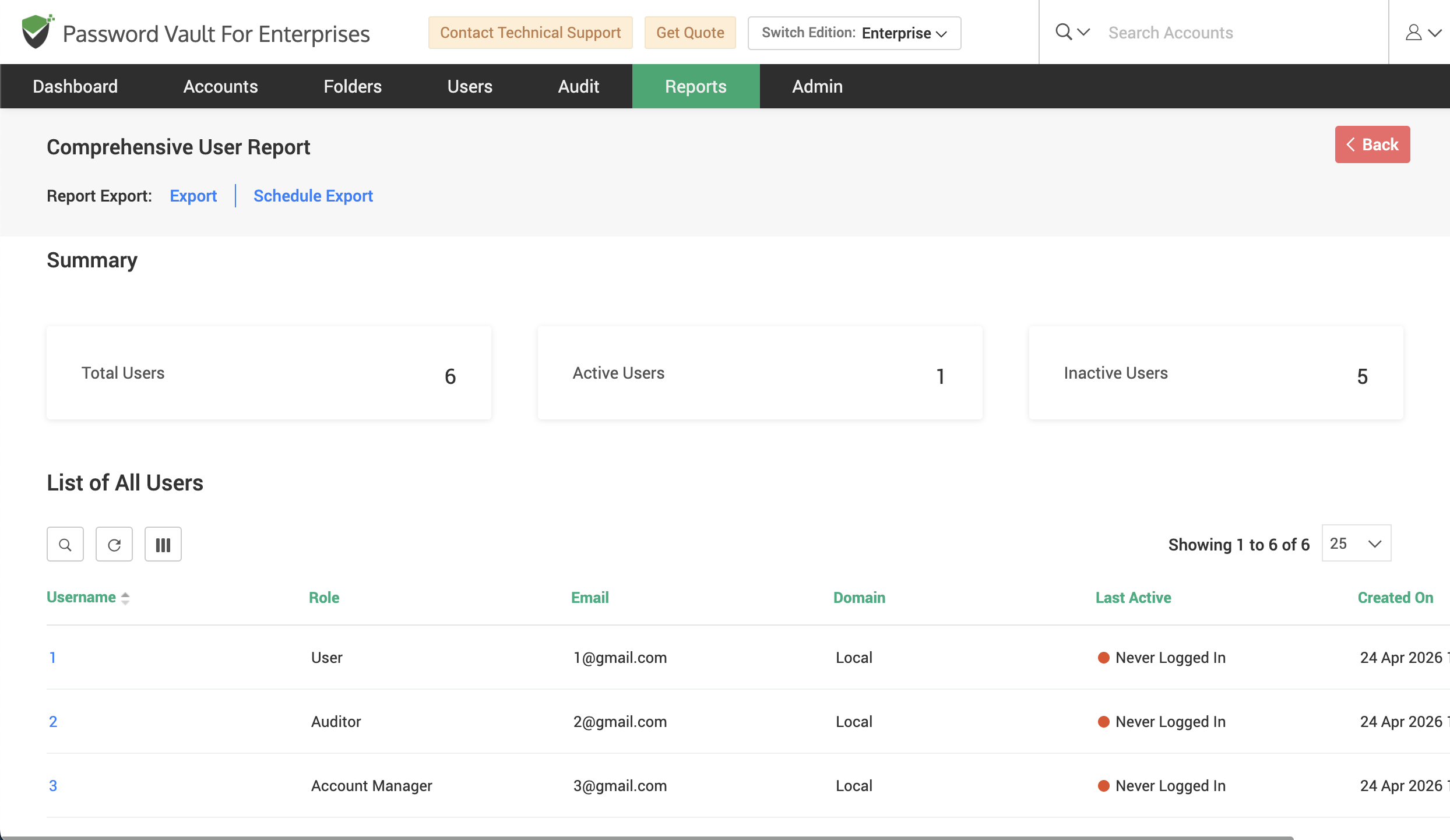The width and height of the screenshot is (1450, 840).
Task: Click the Active Users summary card
Action: coord(760,373)
